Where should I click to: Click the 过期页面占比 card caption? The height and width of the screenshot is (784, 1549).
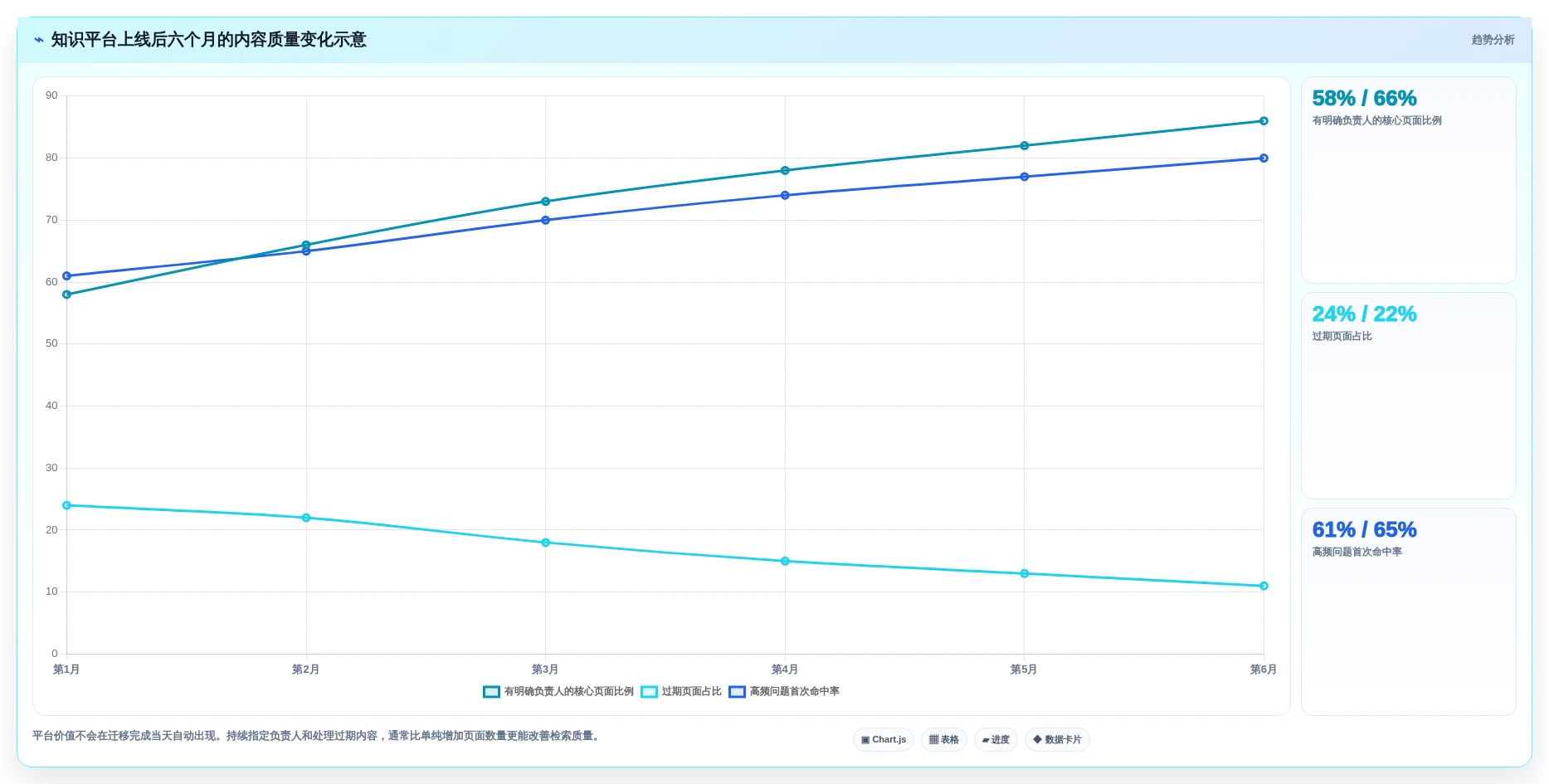click(x=1342, y=337)
